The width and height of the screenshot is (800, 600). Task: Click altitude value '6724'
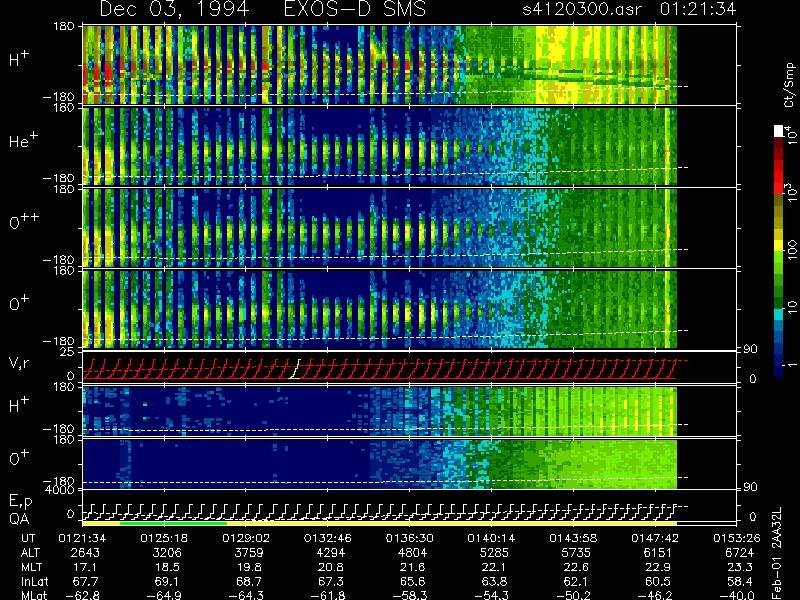[740, 553]
